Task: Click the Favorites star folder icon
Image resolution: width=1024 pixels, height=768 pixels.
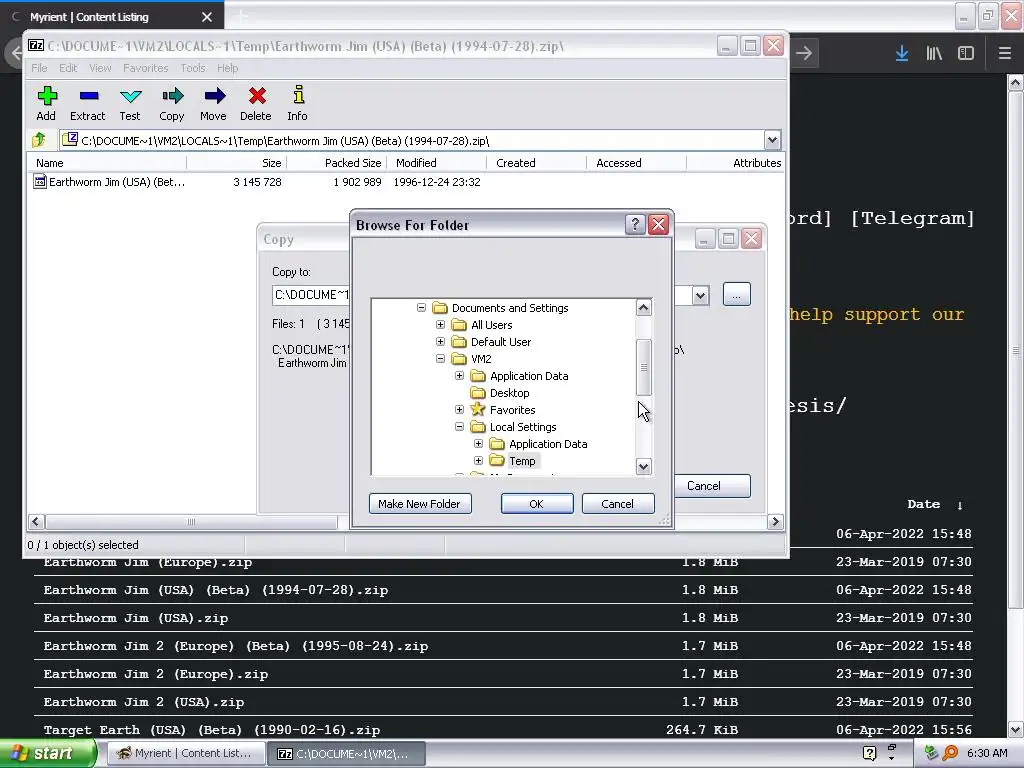Action: 478,409
